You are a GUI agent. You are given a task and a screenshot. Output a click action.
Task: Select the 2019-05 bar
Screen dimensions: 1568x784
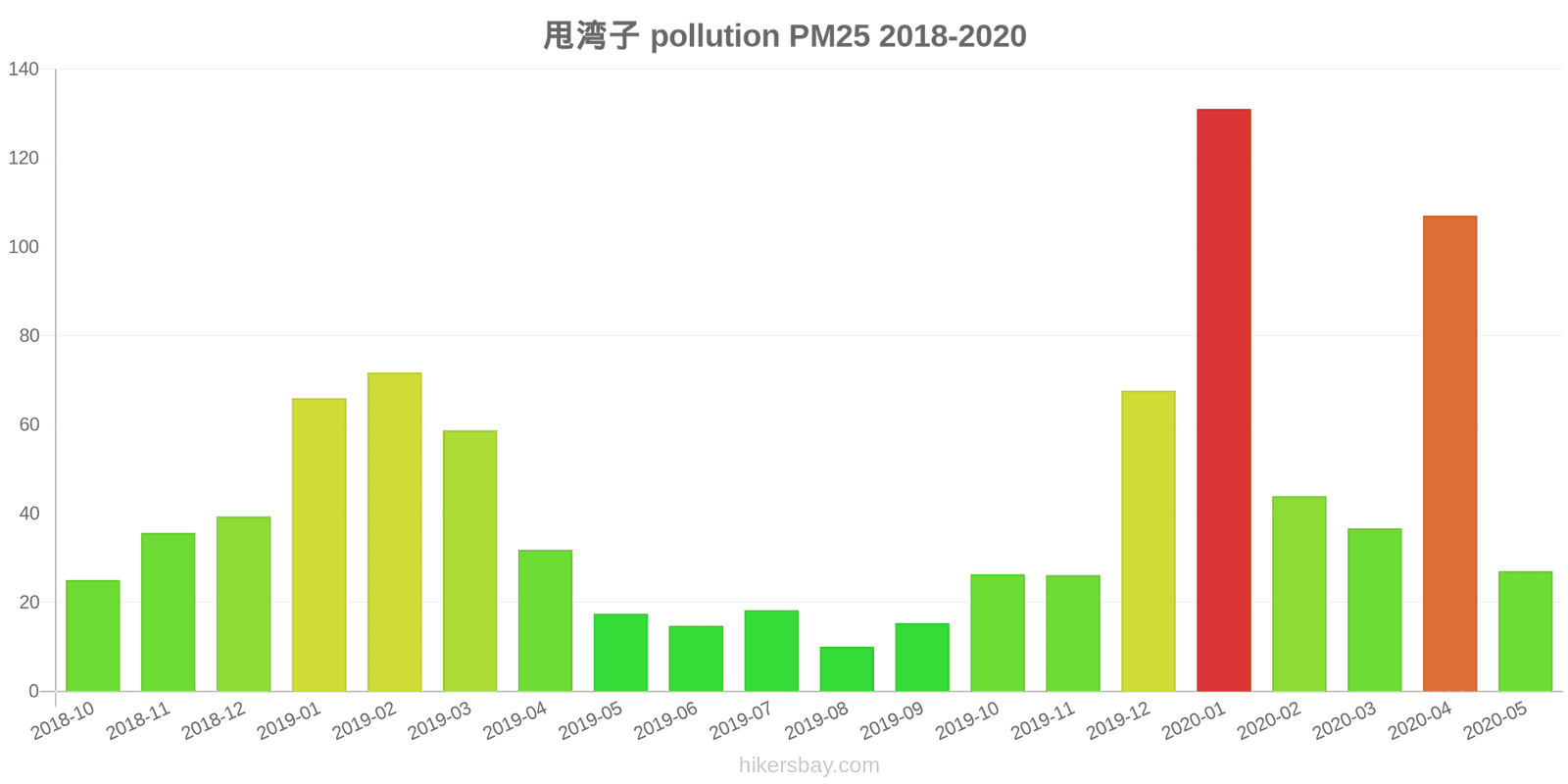[620, 653]
